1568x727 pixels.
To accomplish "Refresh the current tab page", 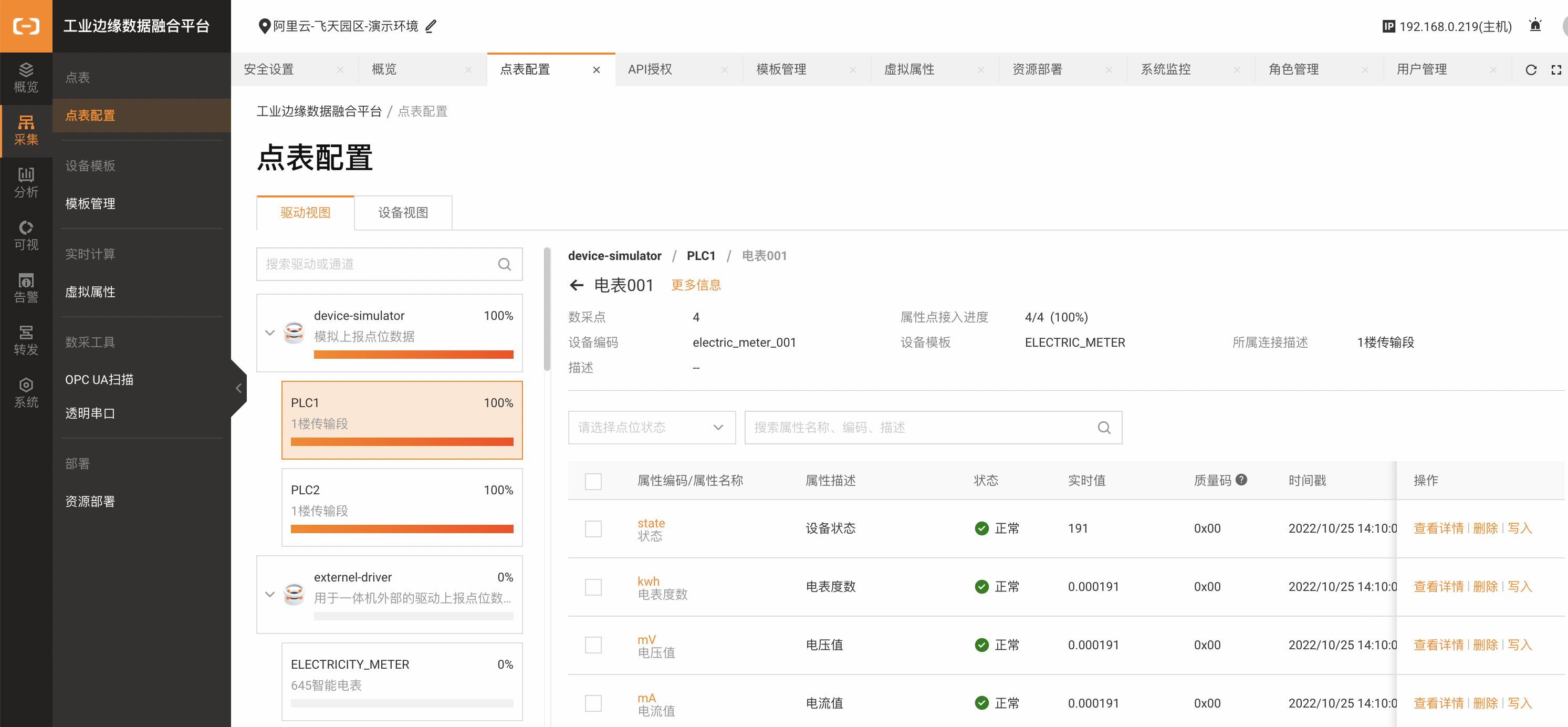I will coord(1531,69).
